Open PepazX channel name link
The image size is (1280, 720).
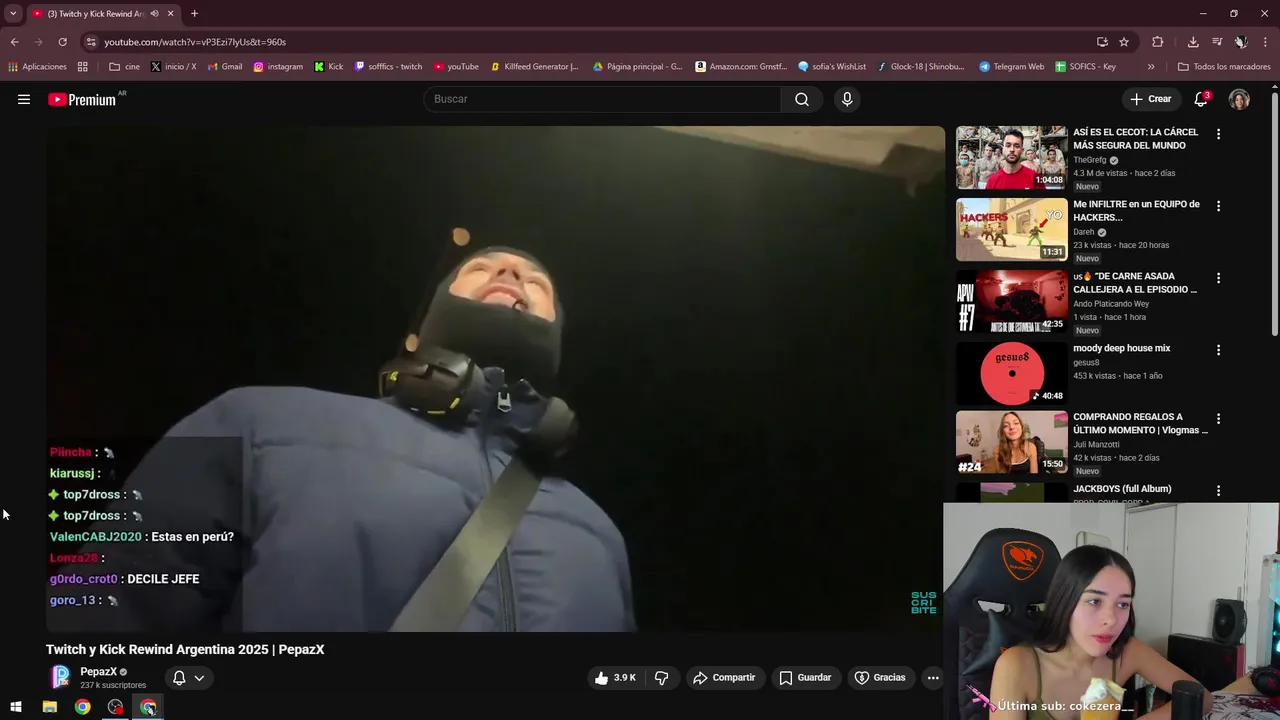(98, 672)
